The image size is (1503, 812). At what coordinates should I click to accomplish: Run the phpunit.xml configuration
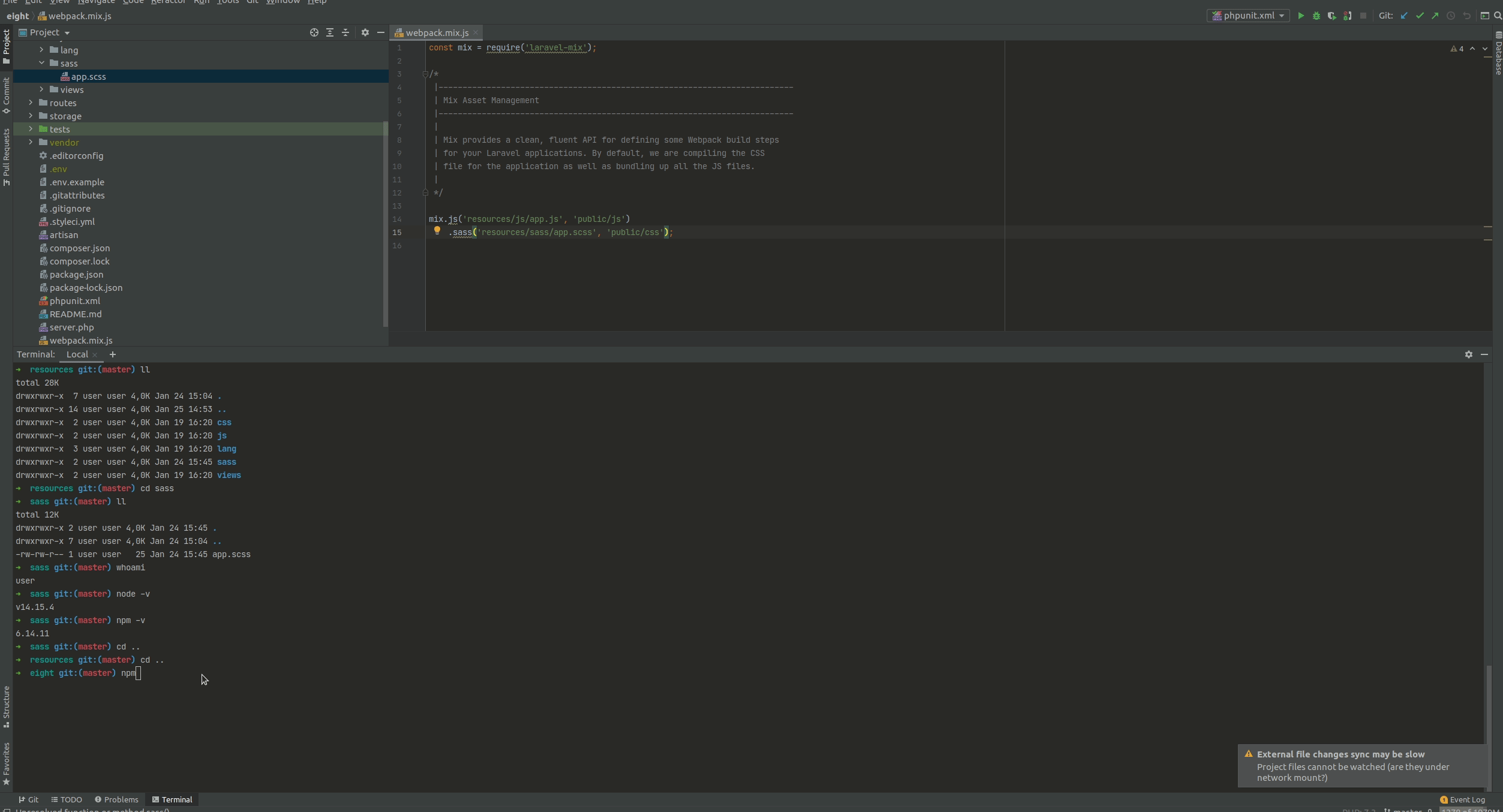[1301, 16]
